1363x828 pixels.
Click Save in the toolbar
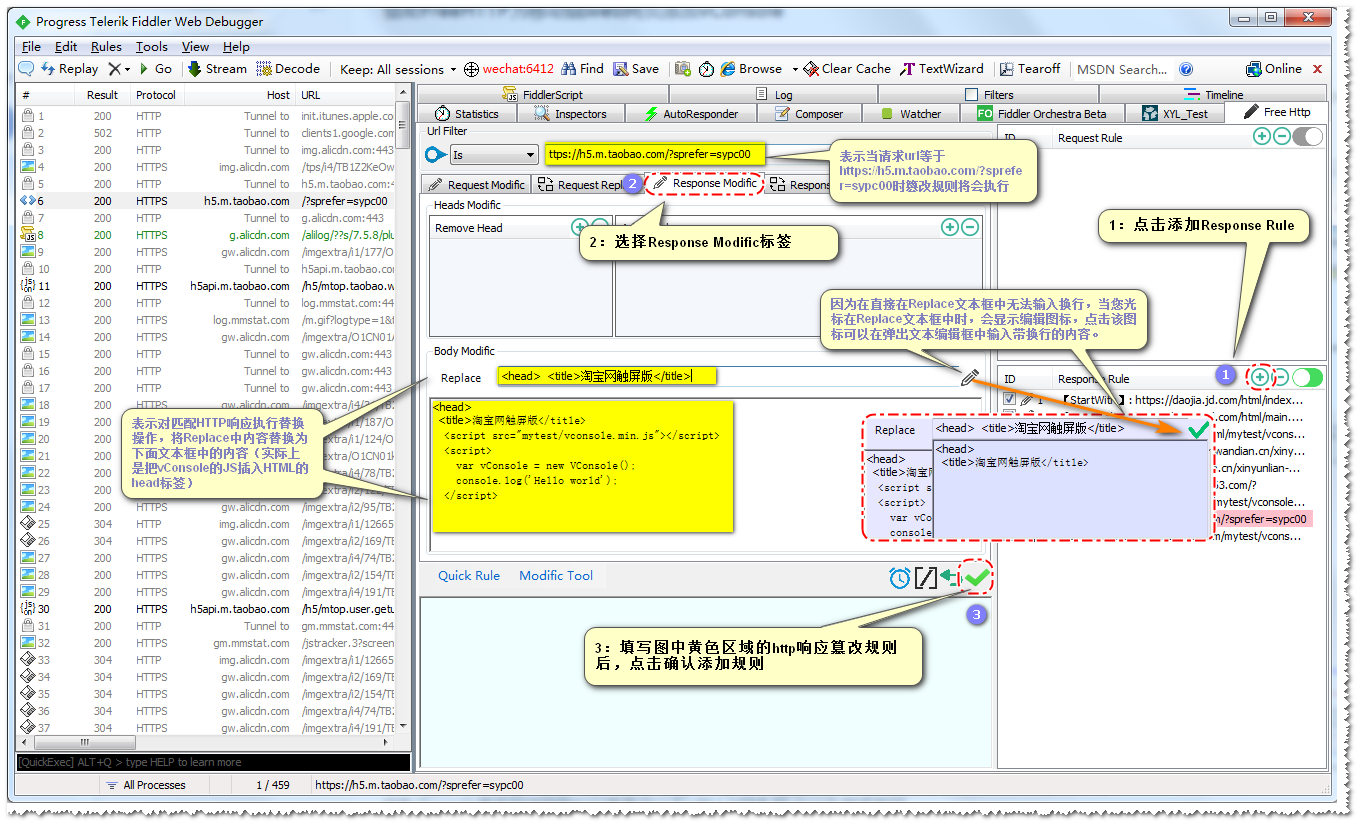pos(636,69)
